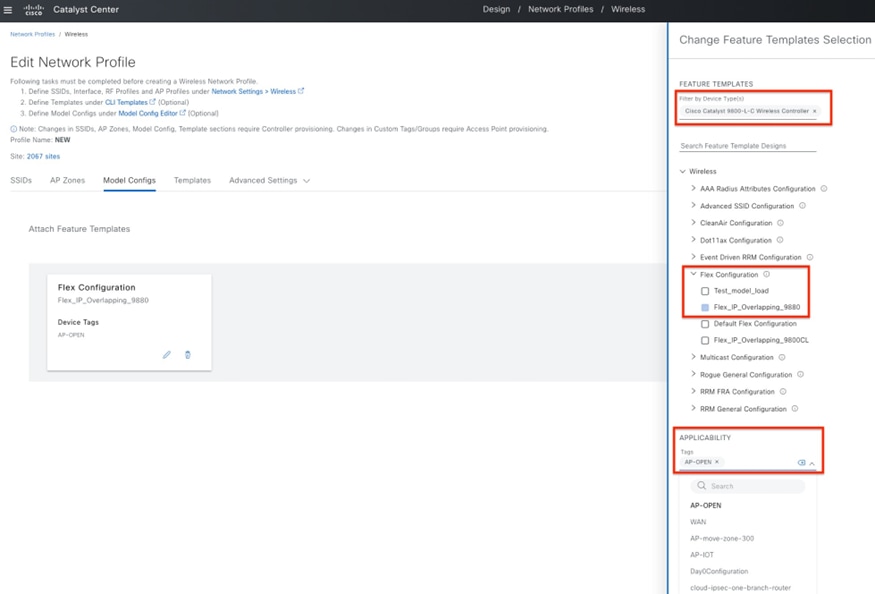Viewport: 875px width, 594px height.
Task: Check Default Flex Configuration
Action: 705,323
